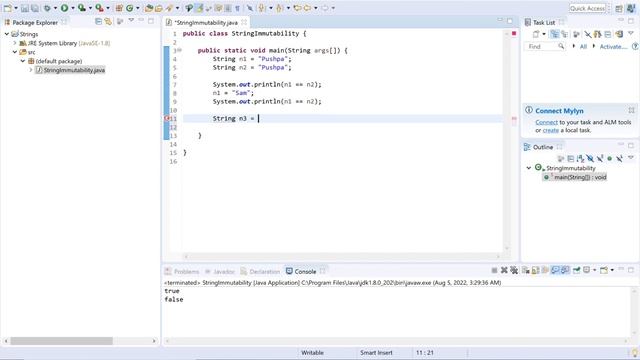Open the New file dropdown arrow
Image resolution: width=640 pixels, height=360 pixels.
[x=16, y=8]
